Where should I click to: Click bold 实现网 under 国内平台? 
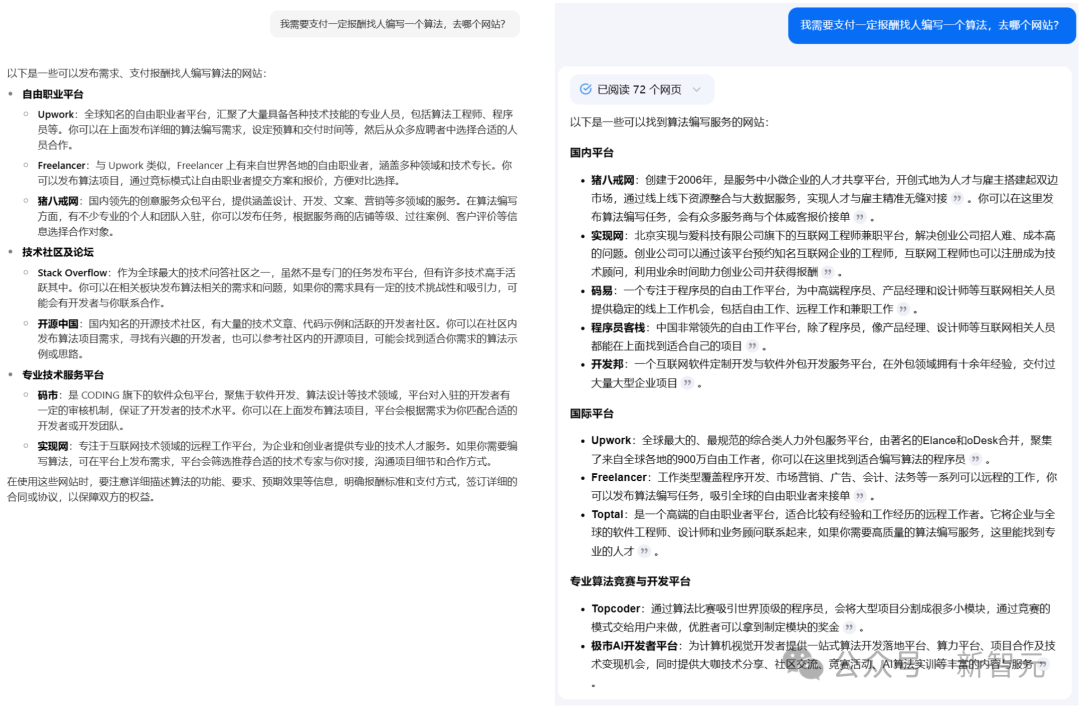[x=607, y=236]
